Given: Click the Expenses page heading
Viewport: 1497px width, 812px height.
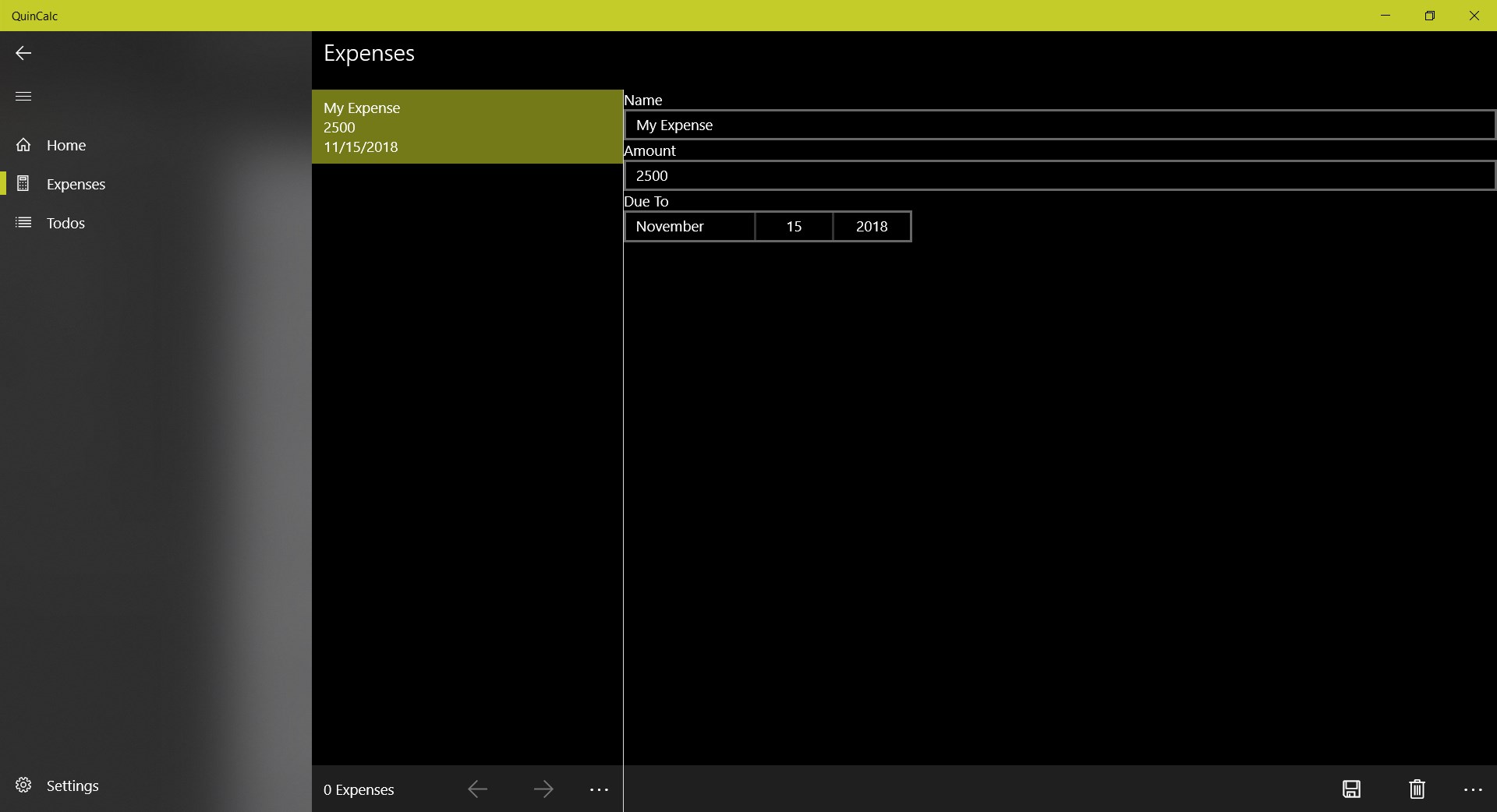Looking at the screenshot, I should coord(369,54).
